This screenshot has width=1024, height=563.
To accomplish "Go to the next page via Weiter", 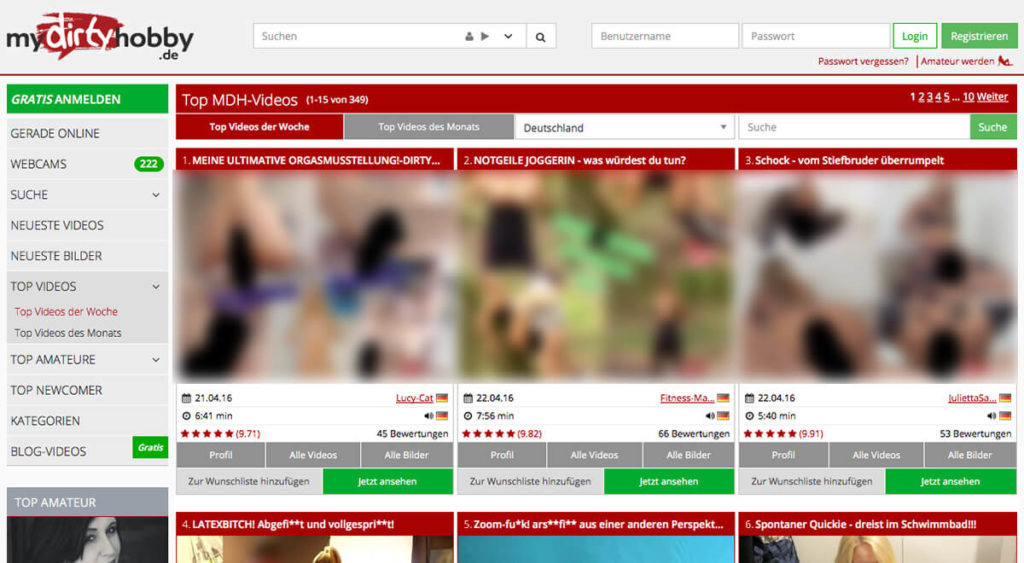I will (x=992, y=97).
